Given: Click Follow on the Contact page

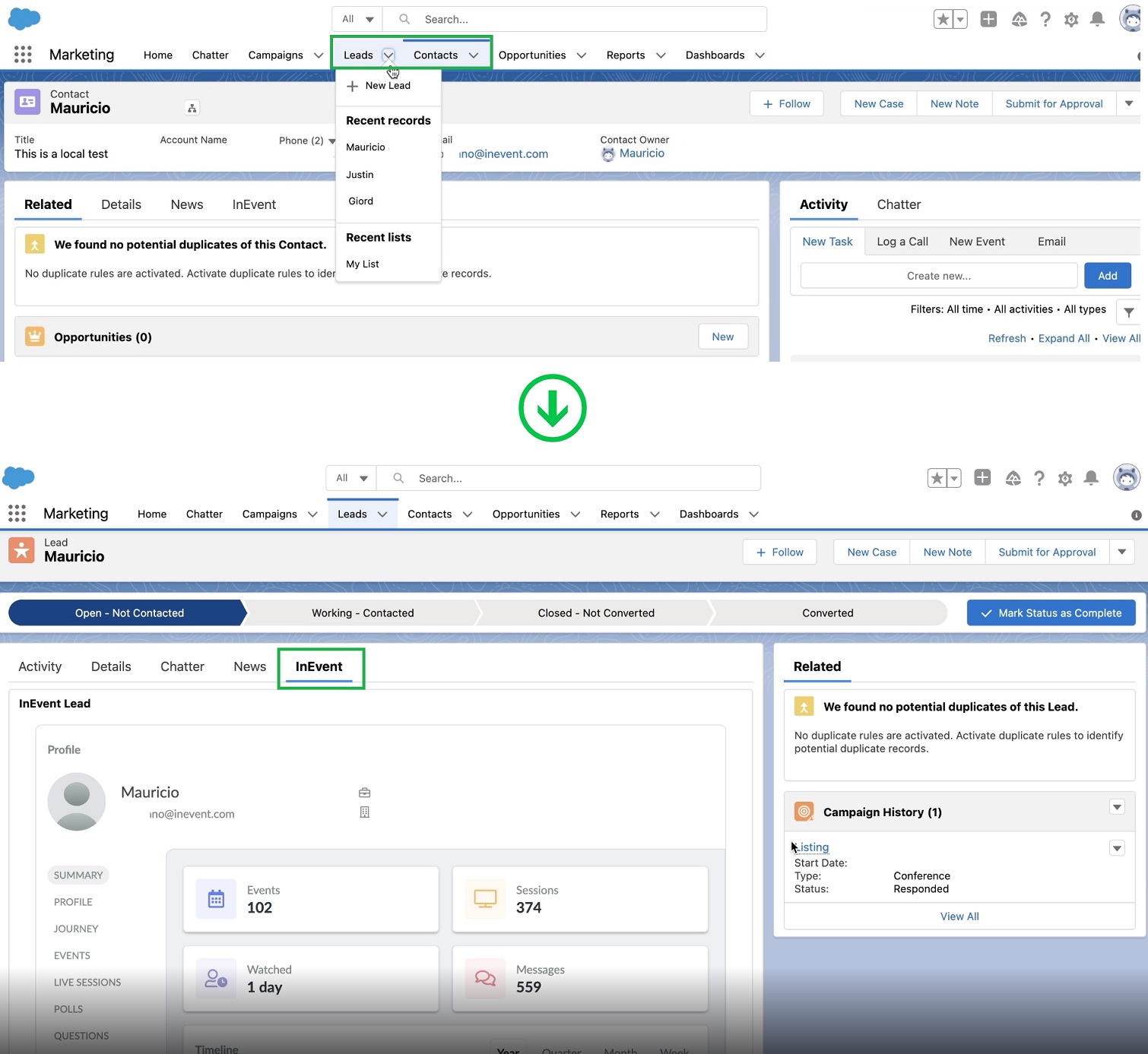Looking at the screenshot, I should (x=787, y=103).
